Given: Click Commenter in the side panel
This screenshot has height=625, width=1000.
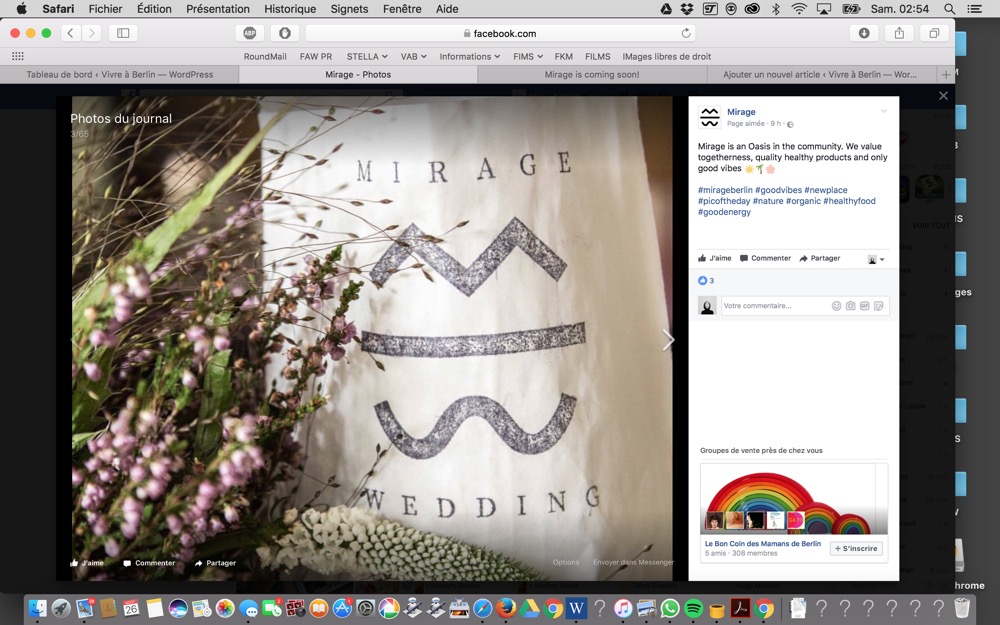Looking at the screenshot, I should (x=765, y=258).
